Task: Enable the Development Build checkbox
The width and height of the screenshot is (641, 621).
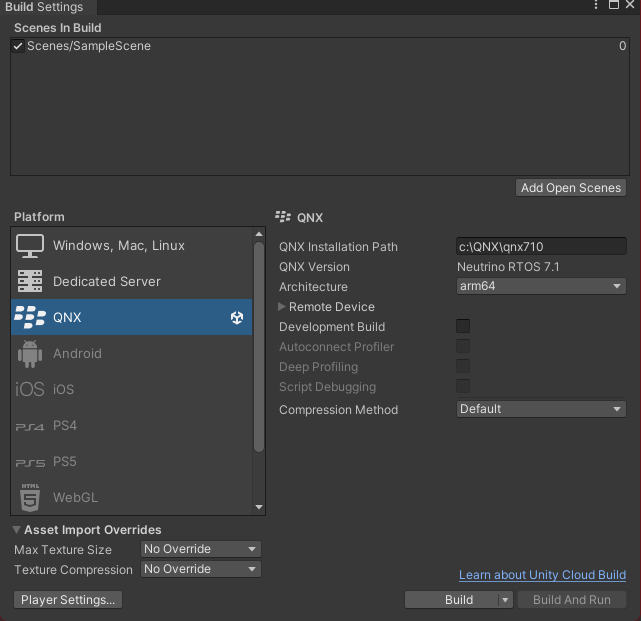Action: tap(463, 326)
